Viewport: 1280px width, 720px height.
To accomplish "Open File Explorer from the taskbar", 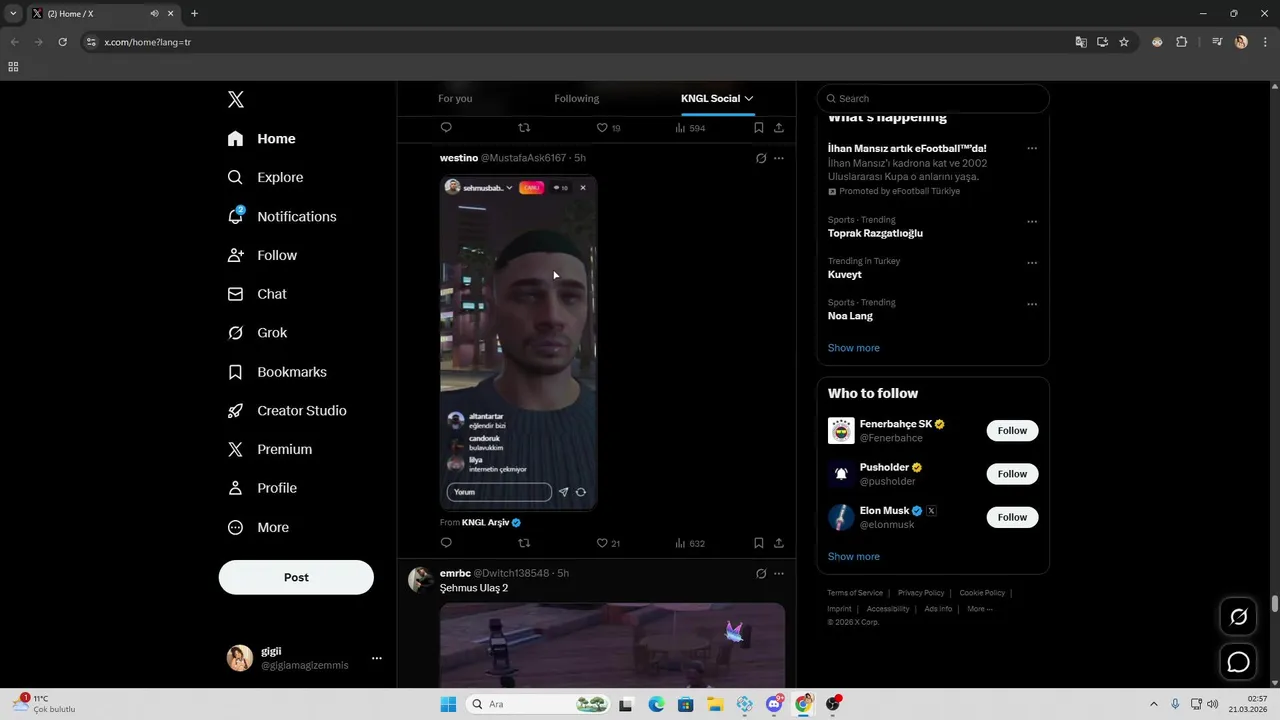I will click(716, 704).
